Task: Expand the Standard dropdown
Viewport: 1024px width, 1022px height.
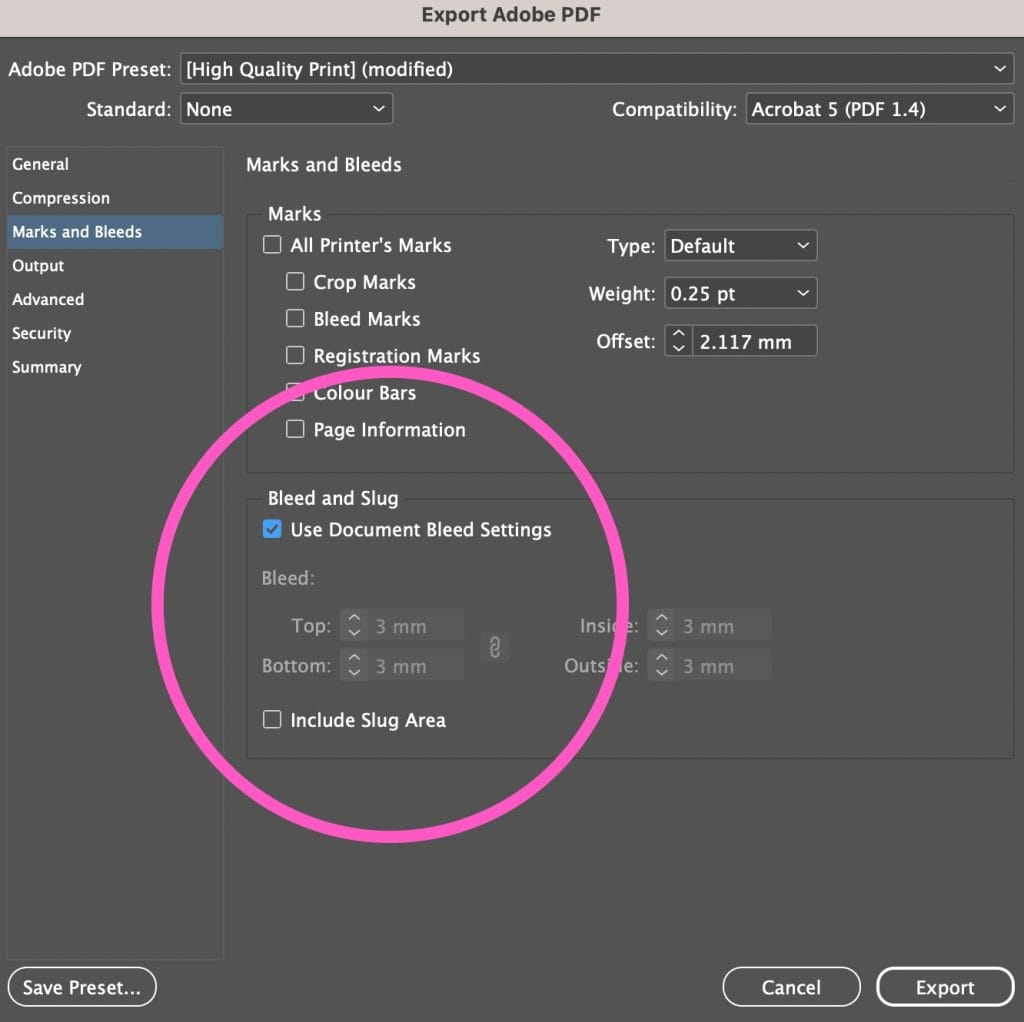Action: coord(287,109)
